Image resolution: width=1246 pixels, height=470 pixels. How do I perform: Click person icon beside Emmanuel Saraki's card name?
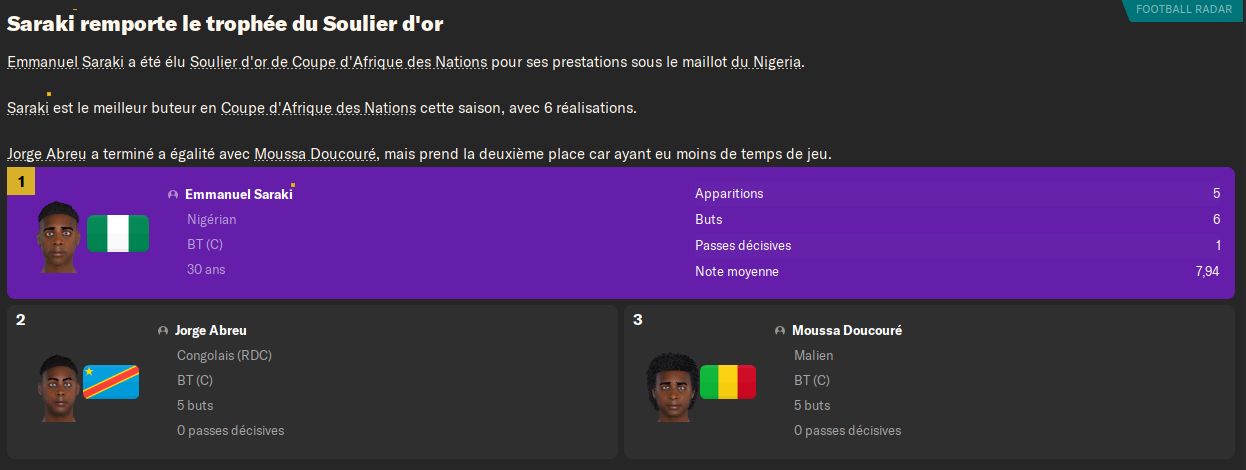coord(173,195)
